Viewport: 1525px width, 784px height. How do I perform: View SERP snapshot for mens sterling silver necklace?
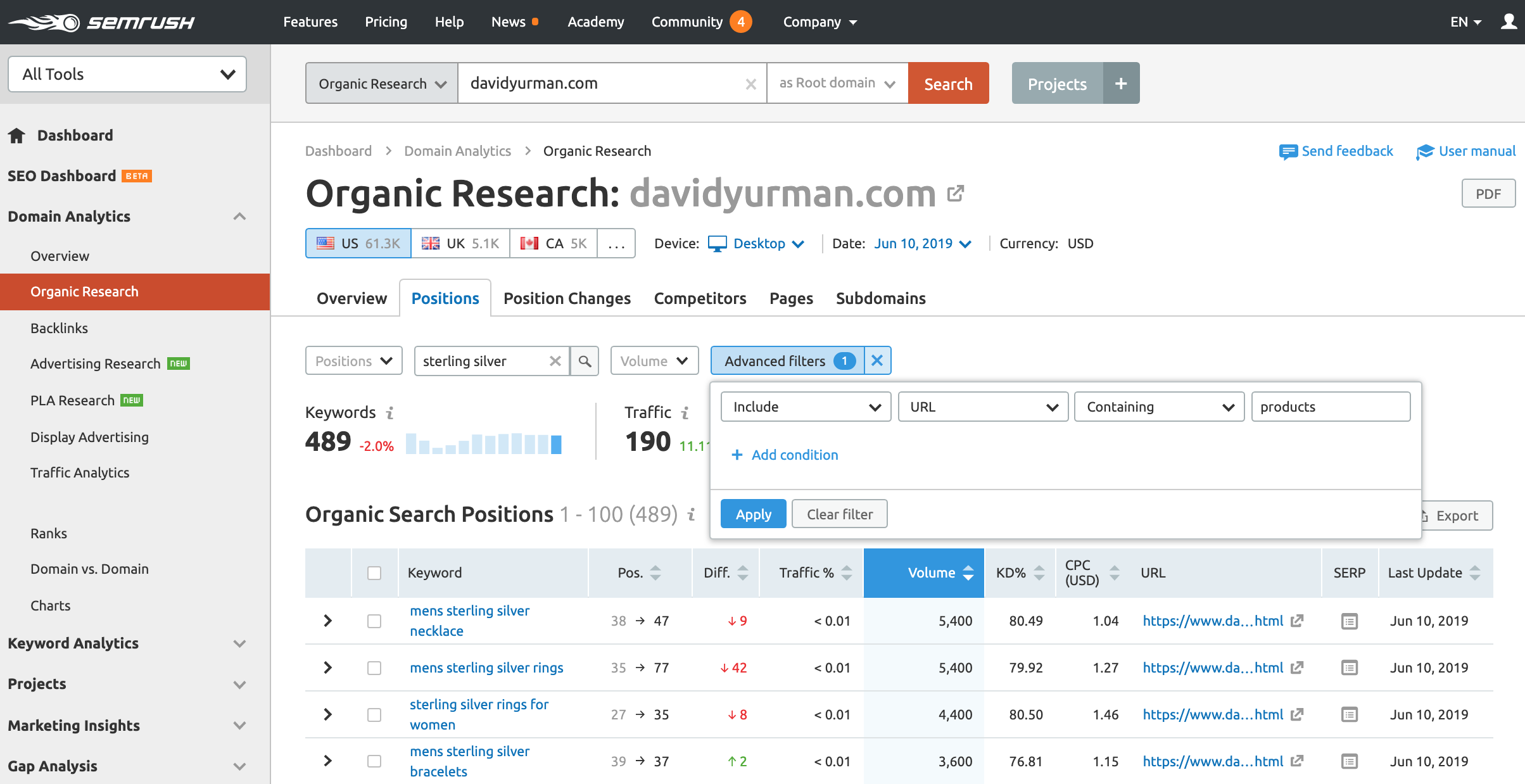(x=1349, y=621)
